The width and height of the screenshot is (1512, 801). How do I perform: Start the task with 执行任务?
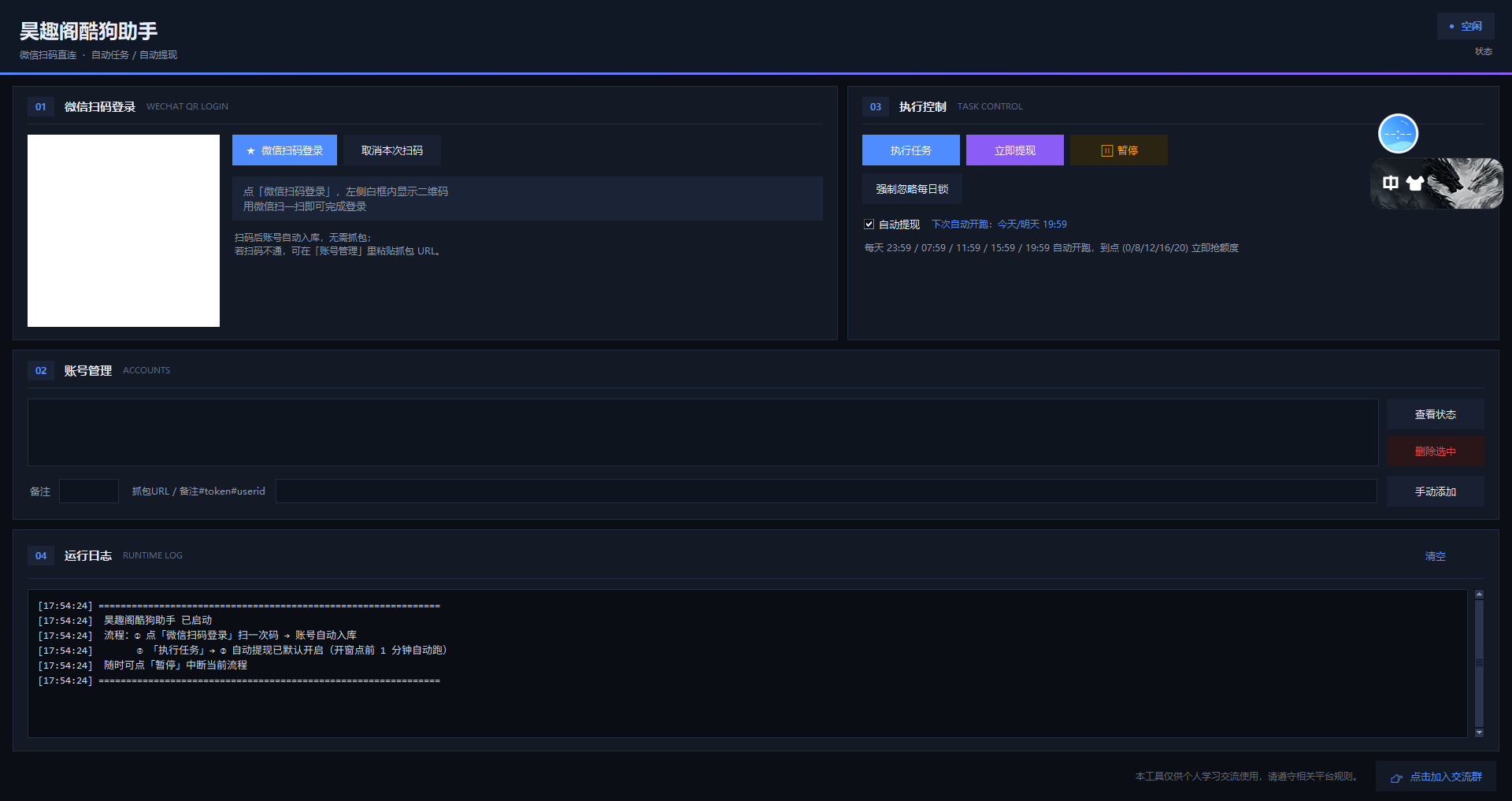[x=911, y=150]
